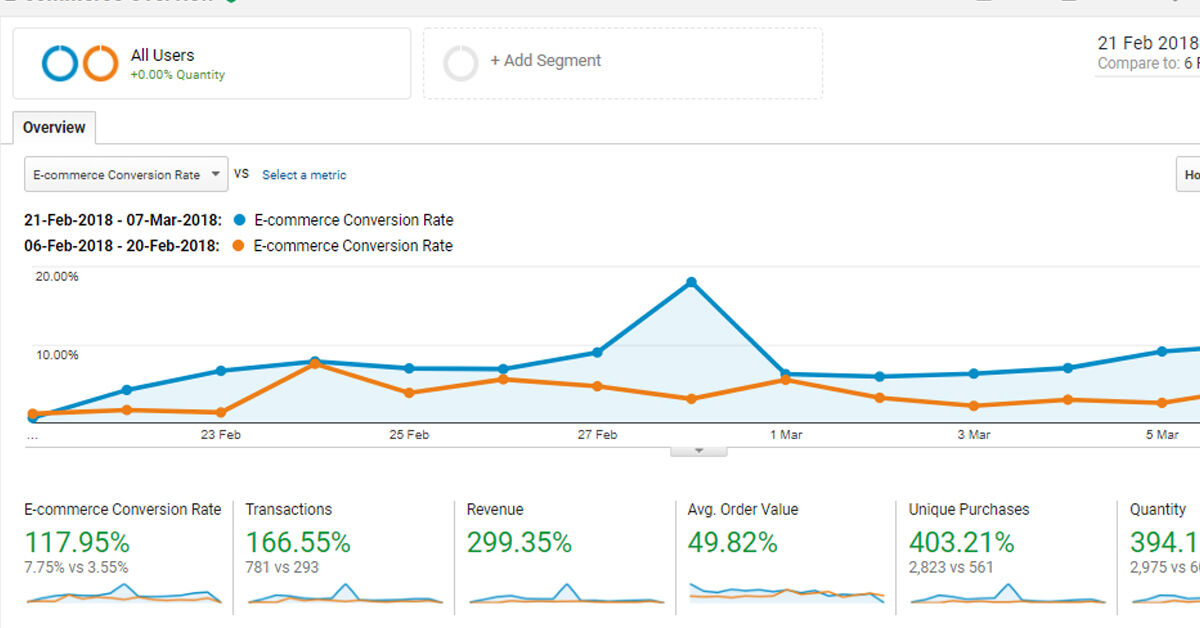Open the Transactions sparkline chart

click(x=345, y=594)
